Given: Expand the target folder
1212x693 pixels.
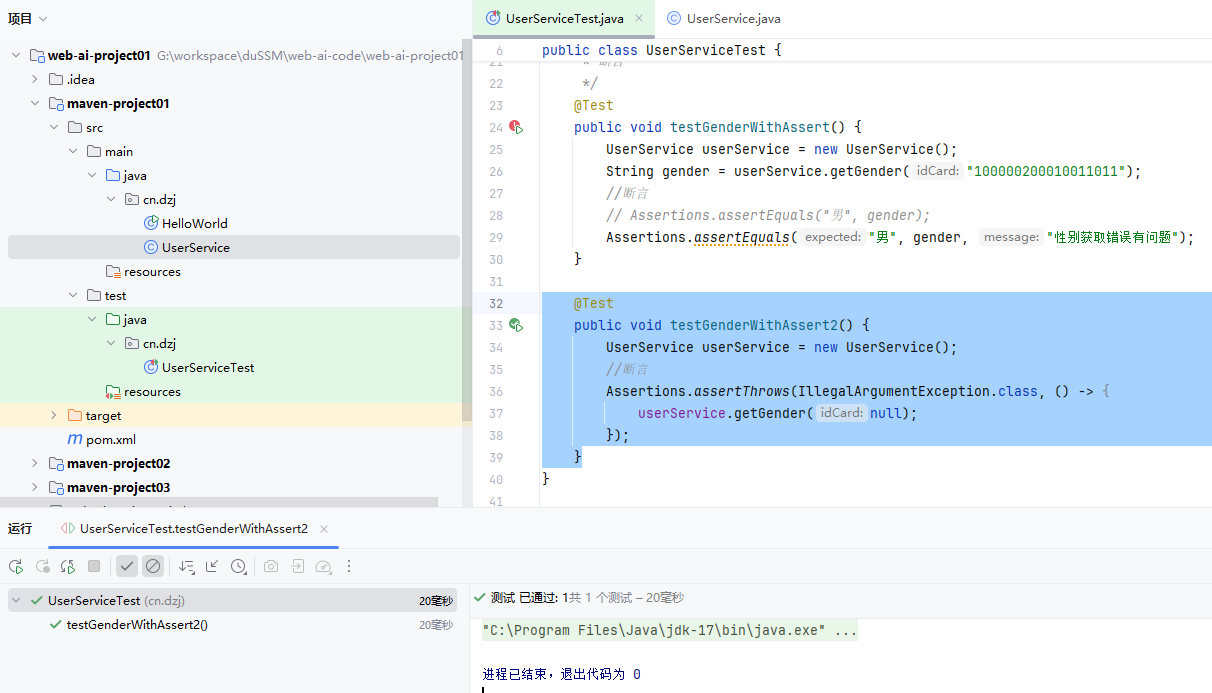Looking at the screenshot, I should click(x=54, y=415).
